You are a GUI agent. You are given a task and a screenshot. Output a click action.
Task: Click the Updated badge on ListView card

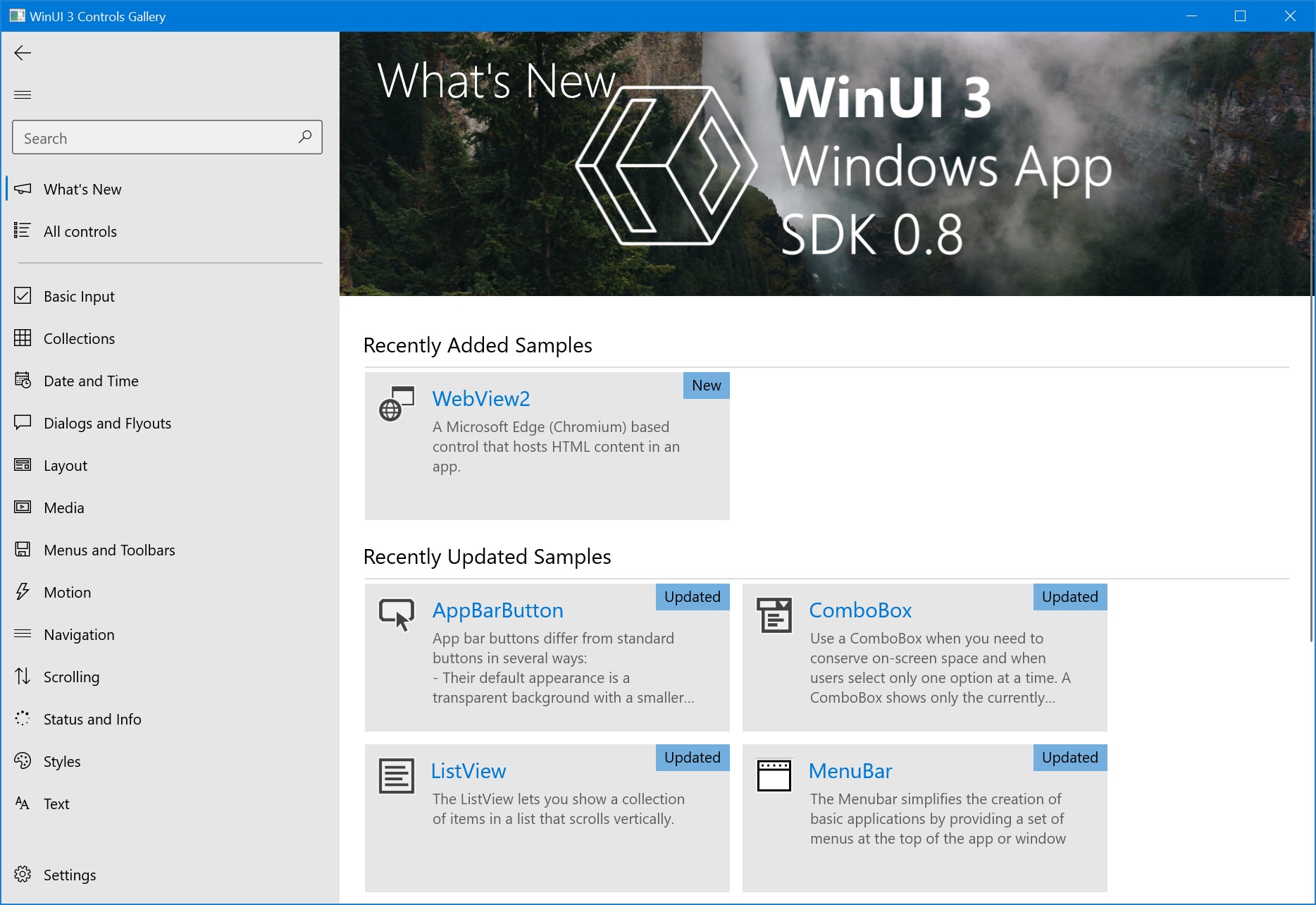pos(693,758)
